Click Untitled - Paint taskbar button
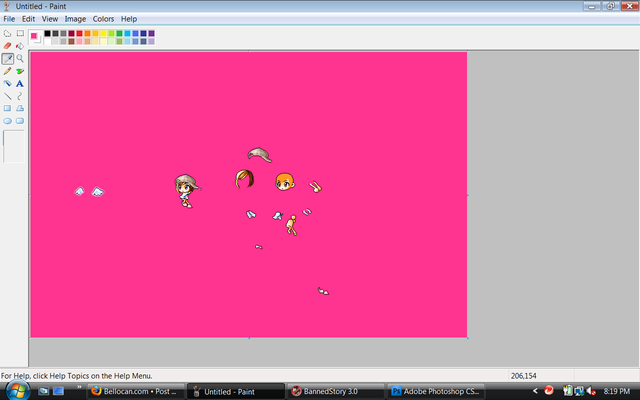Image resolution: width=640 pixels, height=400 pixels. pyautogui.click(x=236, y=392)
